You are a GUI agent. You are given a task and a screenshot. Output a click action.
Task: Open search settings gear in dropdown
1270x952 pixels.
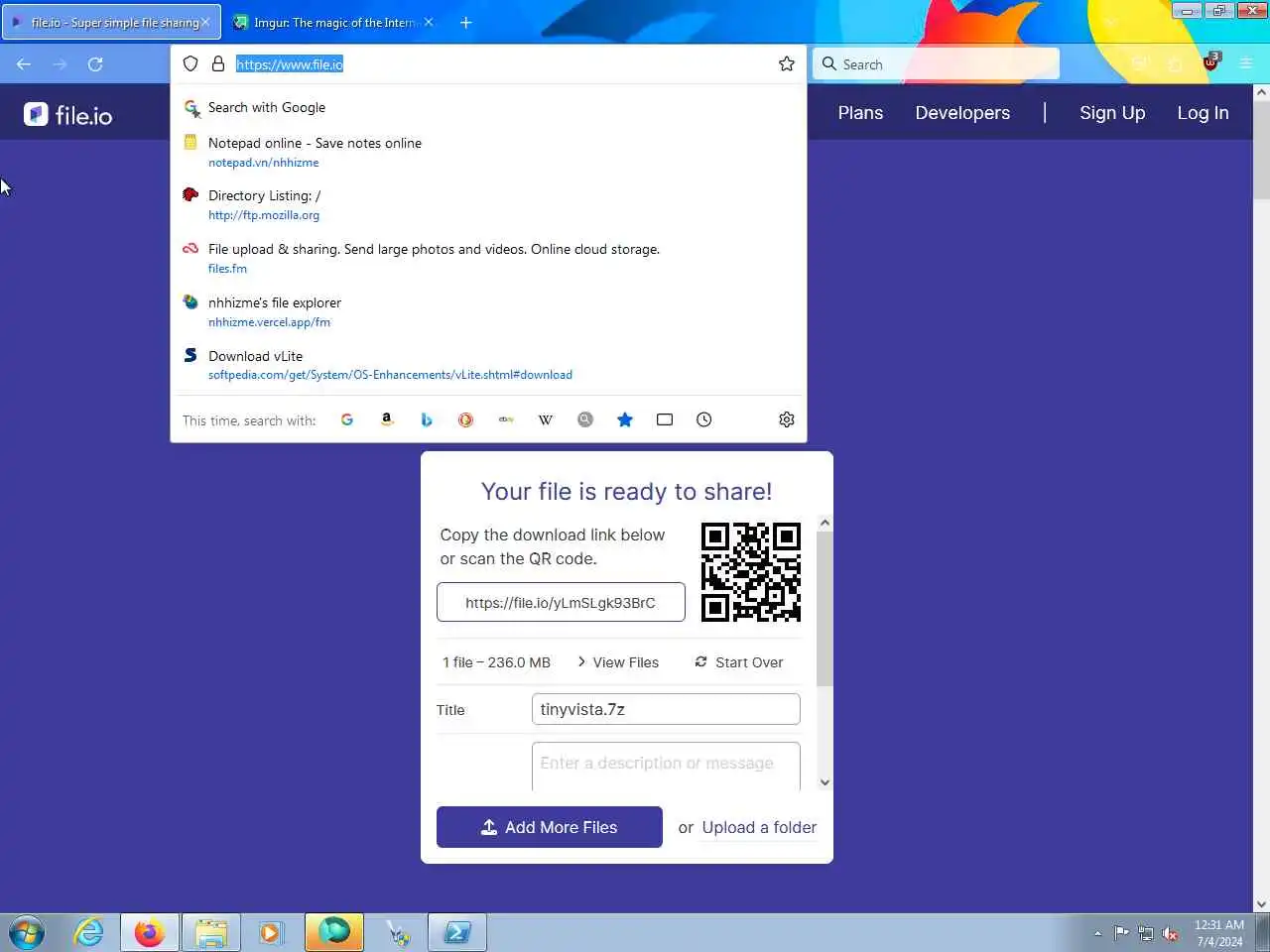[x=787, y=419]
